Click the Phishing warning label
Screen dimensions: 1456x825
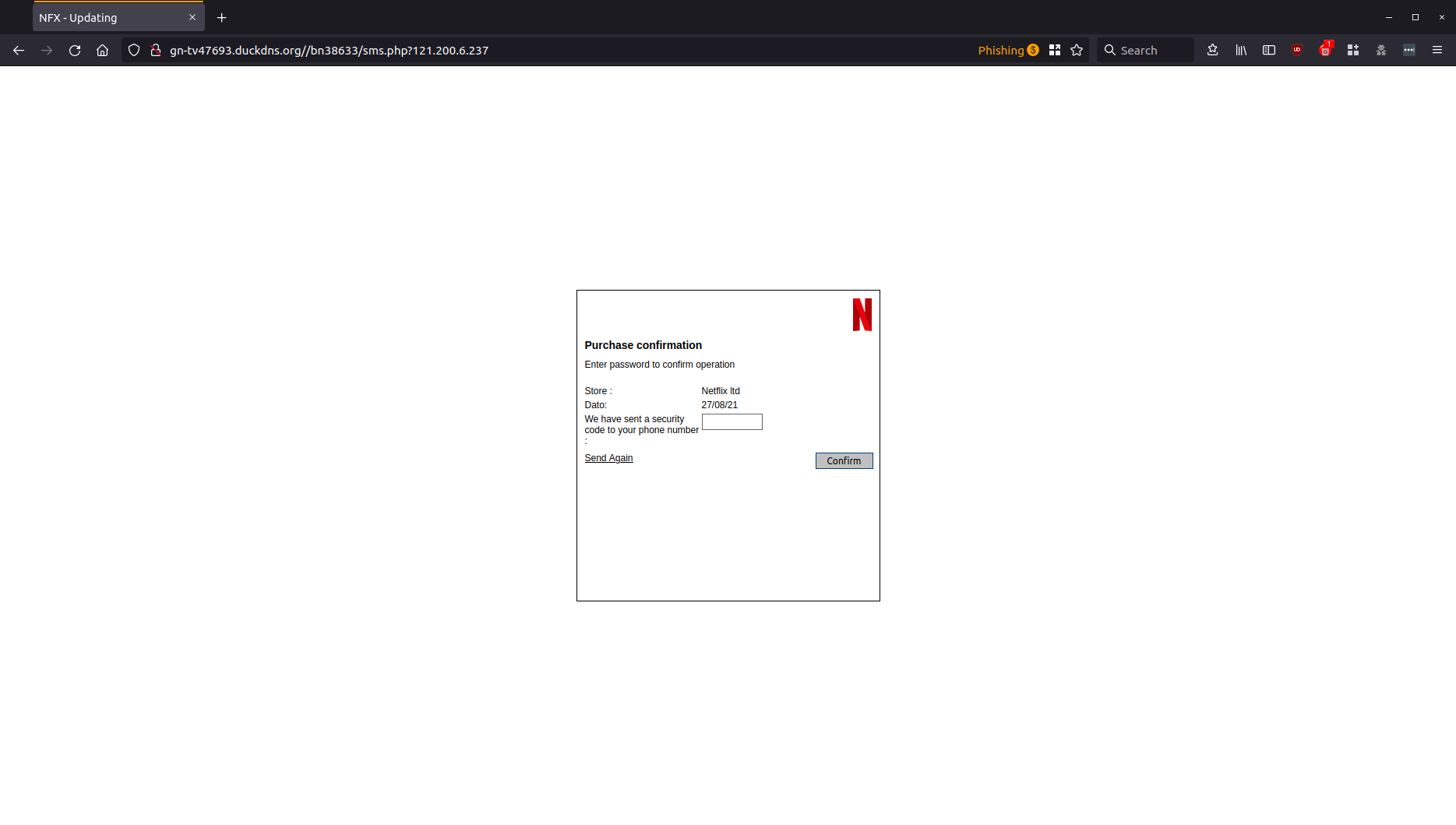tap(1008, 50)
